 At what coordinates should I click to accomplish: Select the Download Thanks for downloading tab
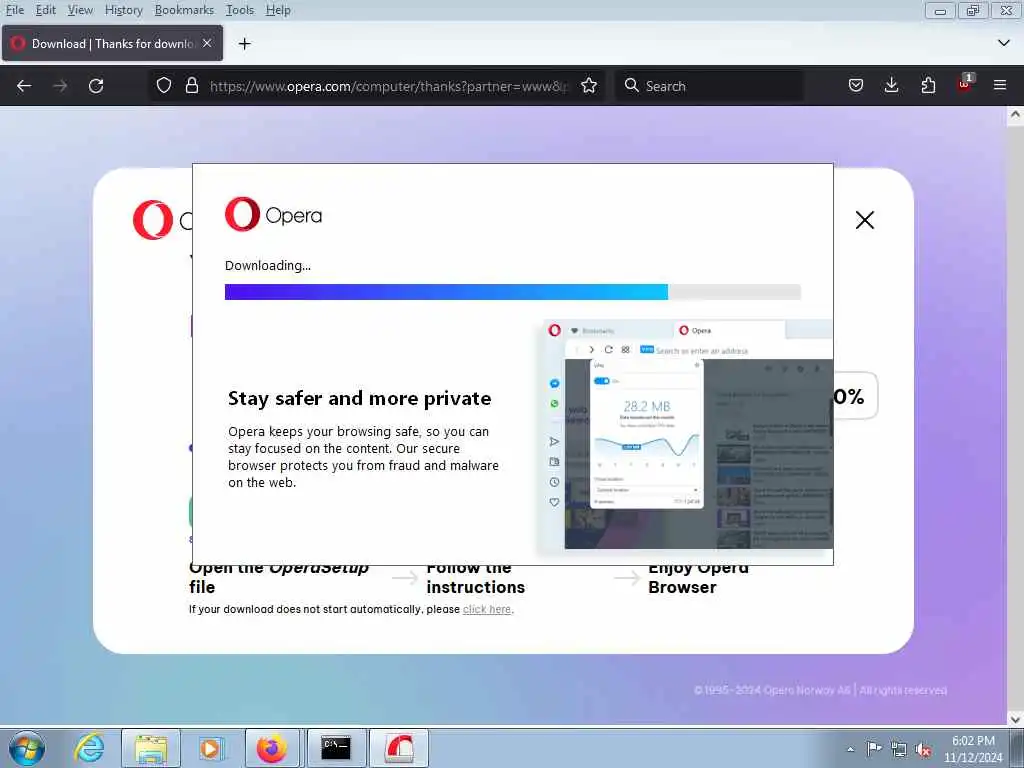[x=112, y=43]
